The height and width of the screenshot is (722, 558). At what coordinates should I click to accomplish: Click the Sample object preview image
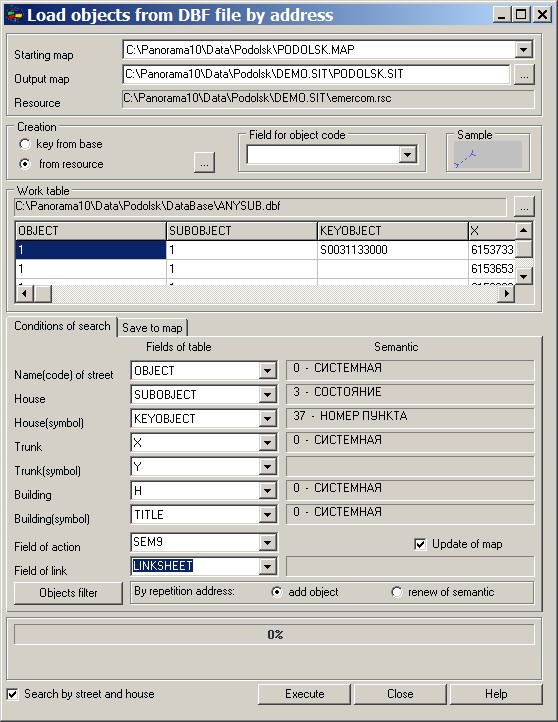(x=488, y=155)
